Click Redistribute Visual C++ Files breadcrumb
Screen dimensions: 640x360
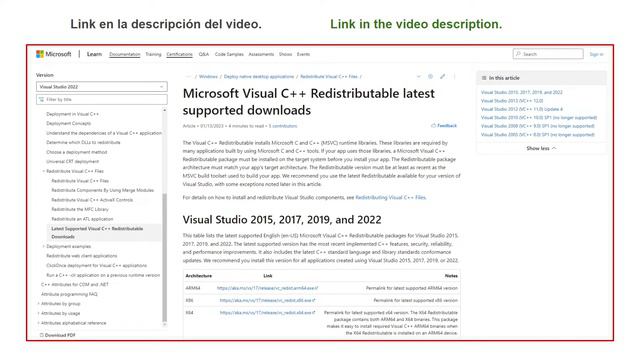tap(329, 76)
